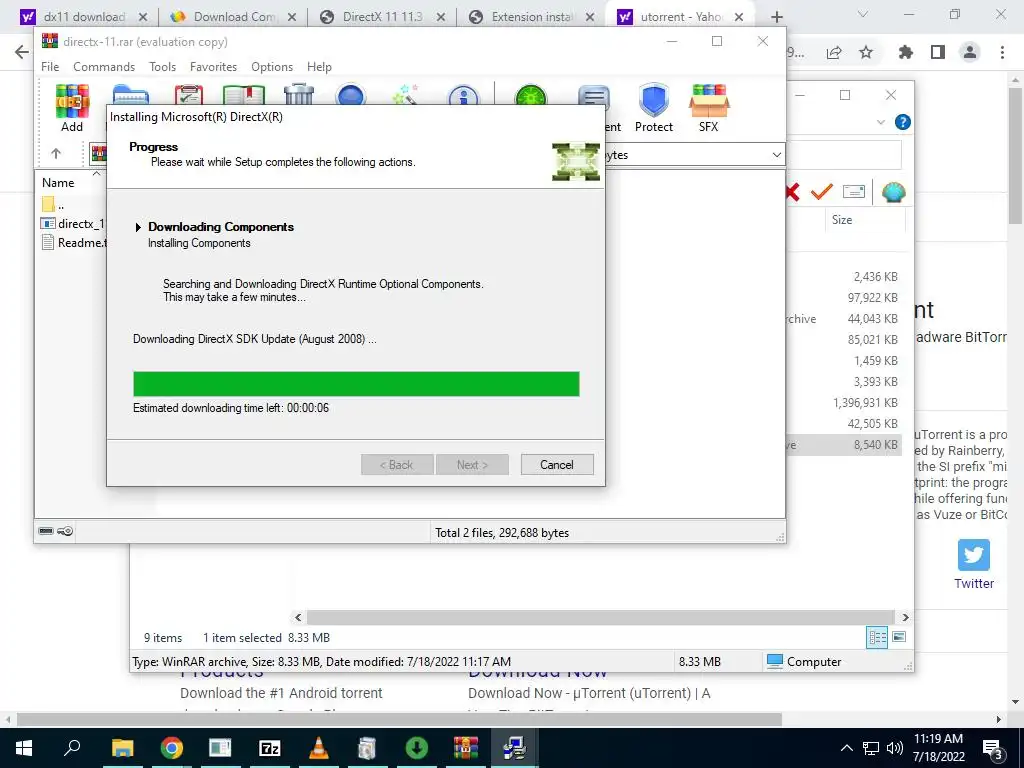Click the Next button in DirectX setup
Viewport: 1024px width, 768px height.
click(x=472, y=465)
